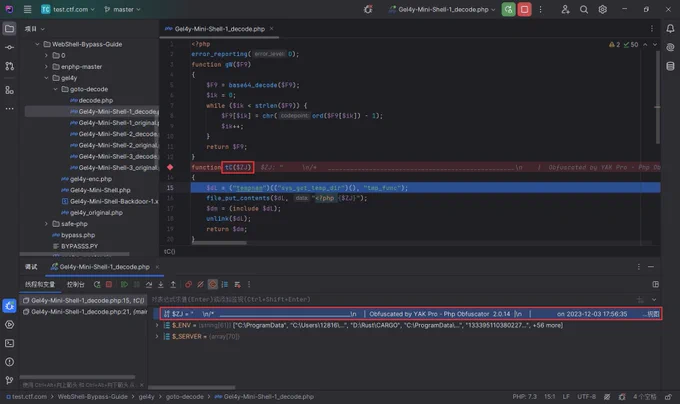Open Database tool window icon
The height and width of the screenshot is (404, 680).
coord(670,66)
